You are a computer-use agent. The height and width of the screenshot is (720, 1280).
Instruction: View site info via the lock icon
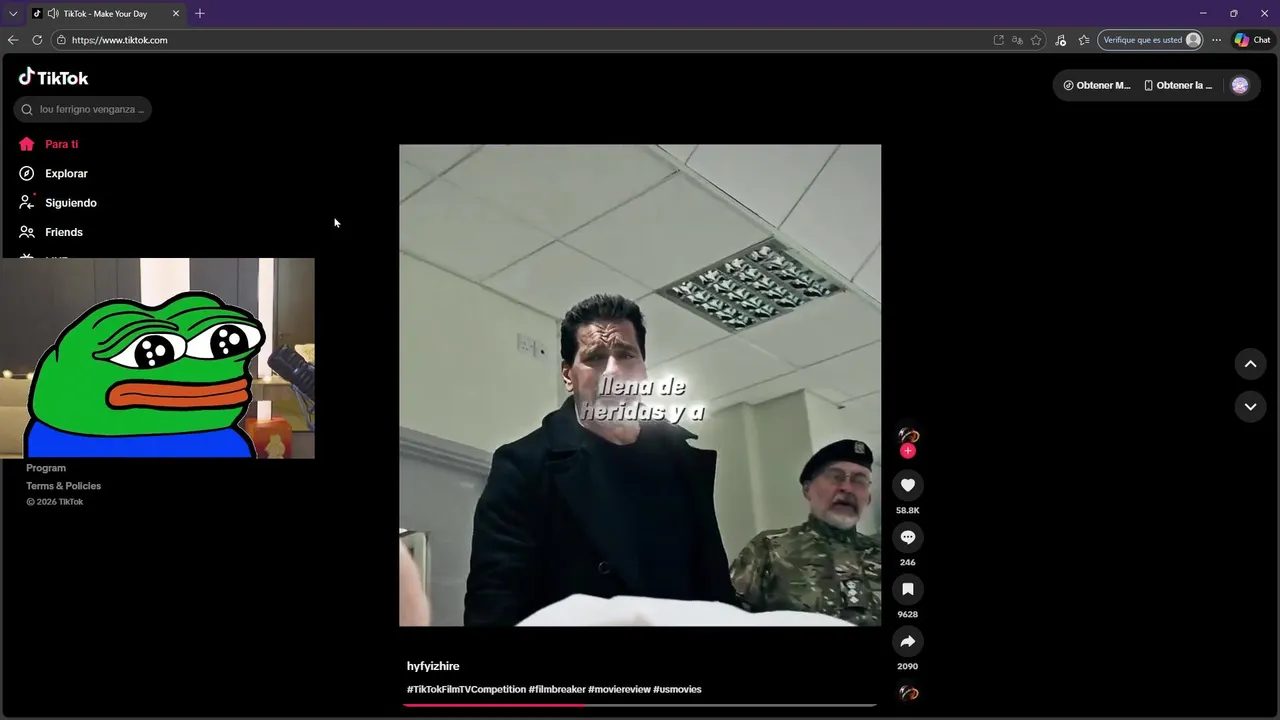pos(61,40)
